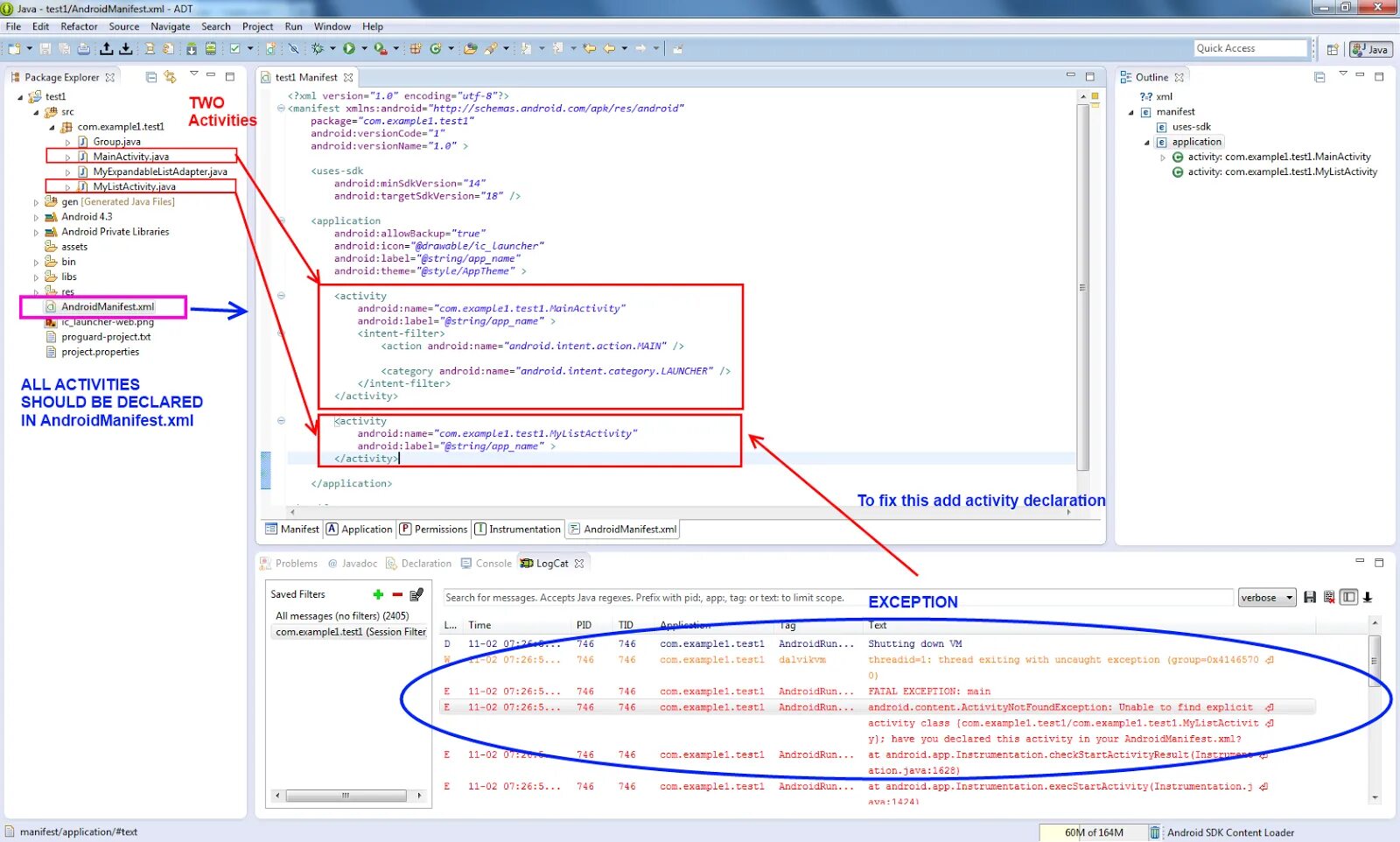Toggle Link with Editor in Package Explorer
The width and height of the screenshot is (1400, 842).
[170, 77]
